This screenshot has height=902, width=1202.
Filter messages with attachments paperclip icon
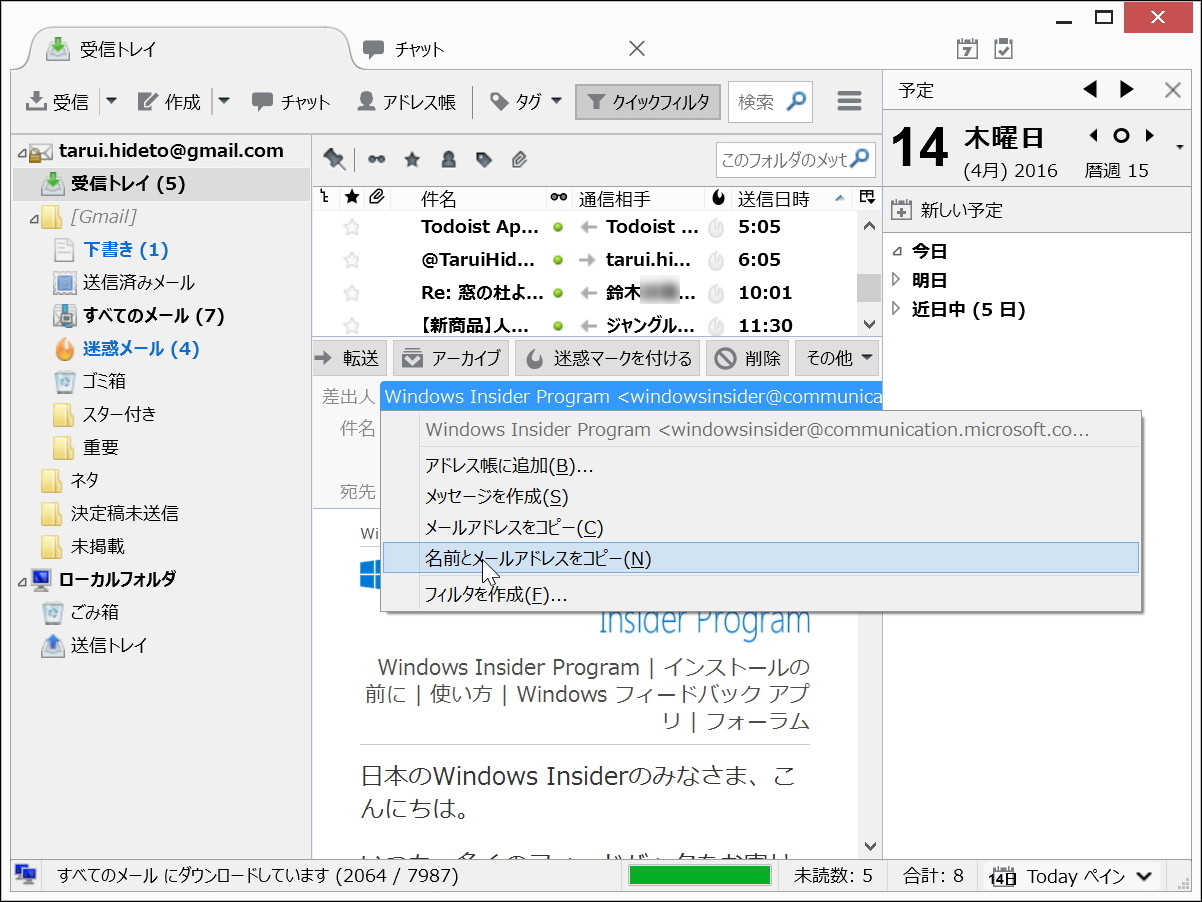pos(519,159)
